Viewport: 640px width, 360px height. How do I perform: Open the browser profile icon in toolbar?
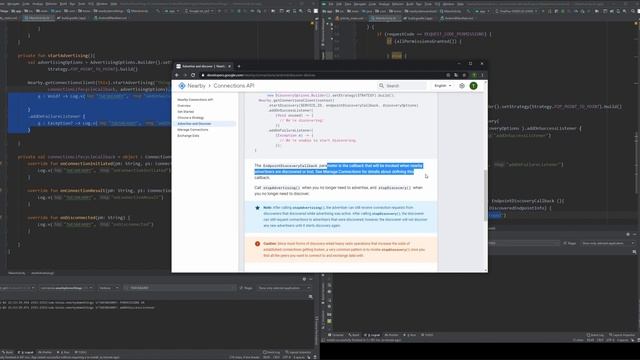(474, 75)
